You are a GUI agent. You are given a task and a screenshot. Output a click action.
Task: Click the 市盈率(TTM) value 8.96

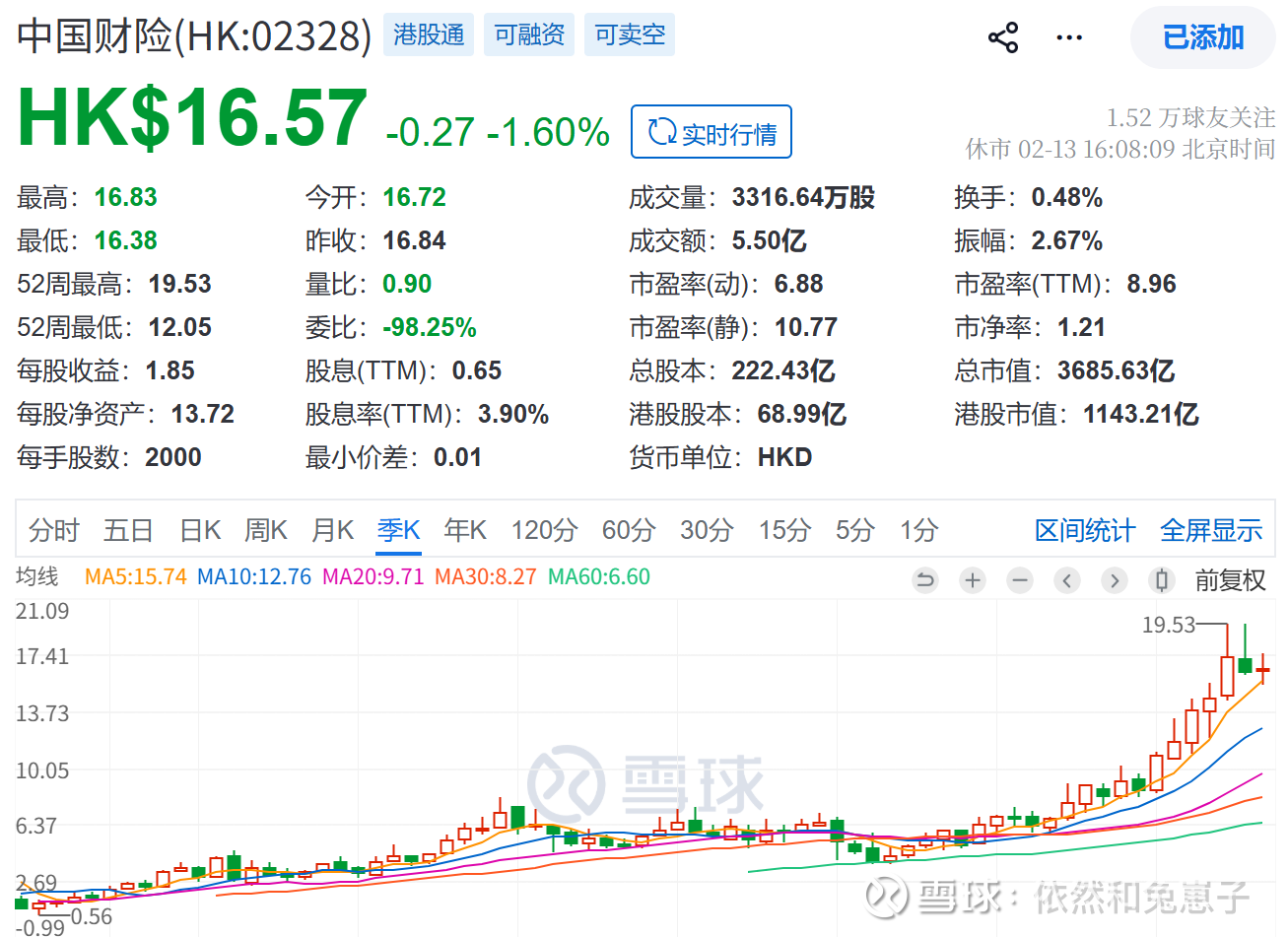click(x=1152, y=284)
